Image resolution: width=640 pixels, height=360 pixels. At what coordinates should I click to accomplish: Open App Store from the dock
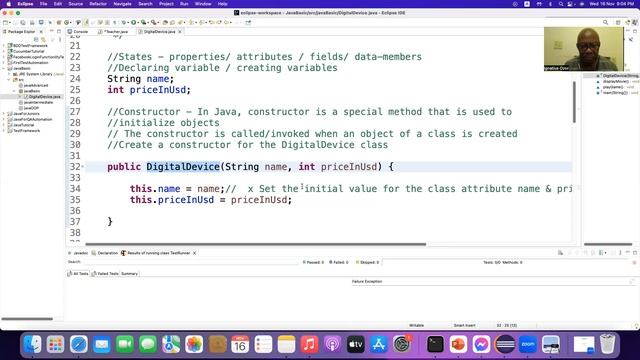pos(379,344)
